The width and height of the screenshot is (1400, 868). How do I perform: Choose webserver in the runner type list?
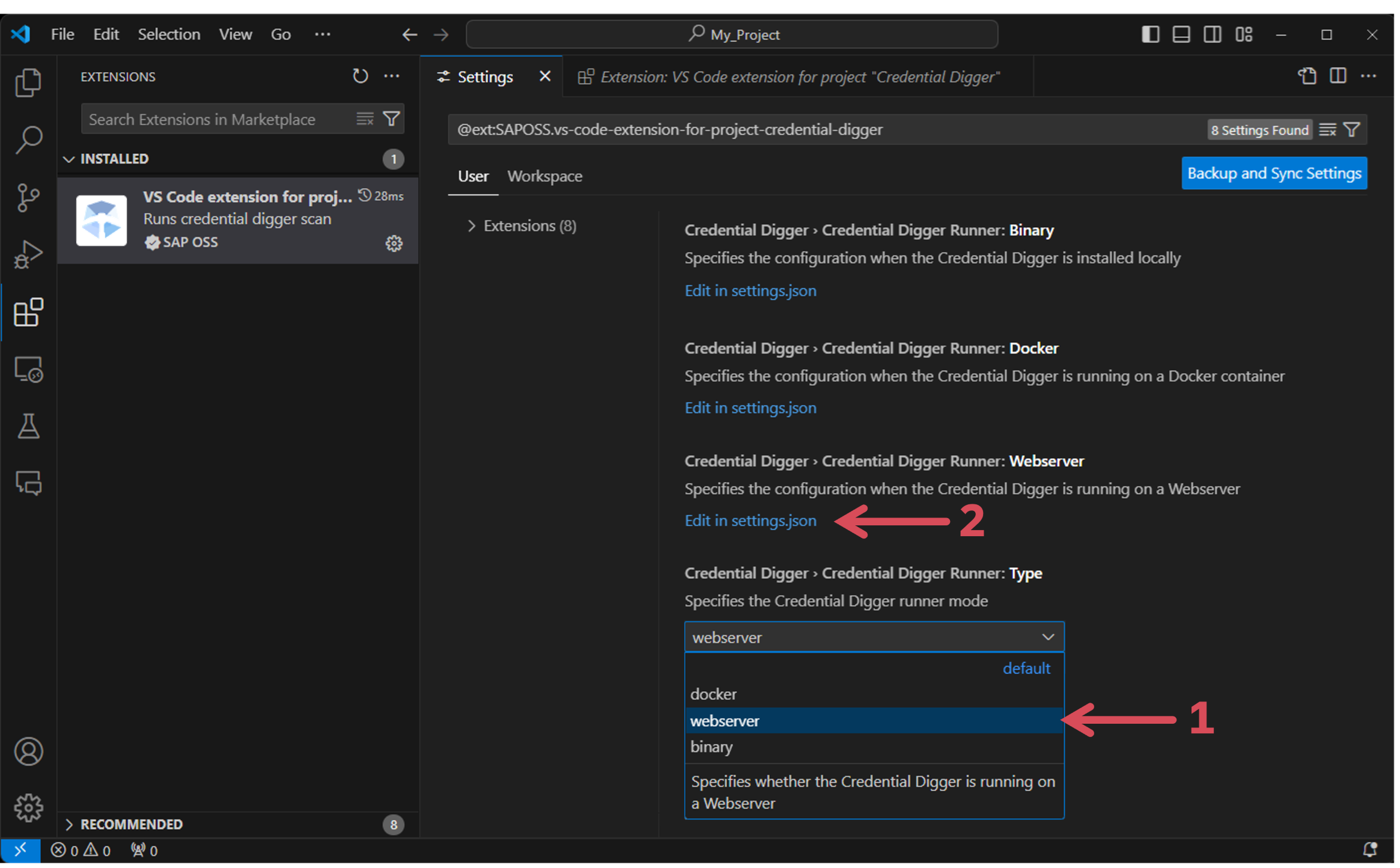tap(874, 720)
